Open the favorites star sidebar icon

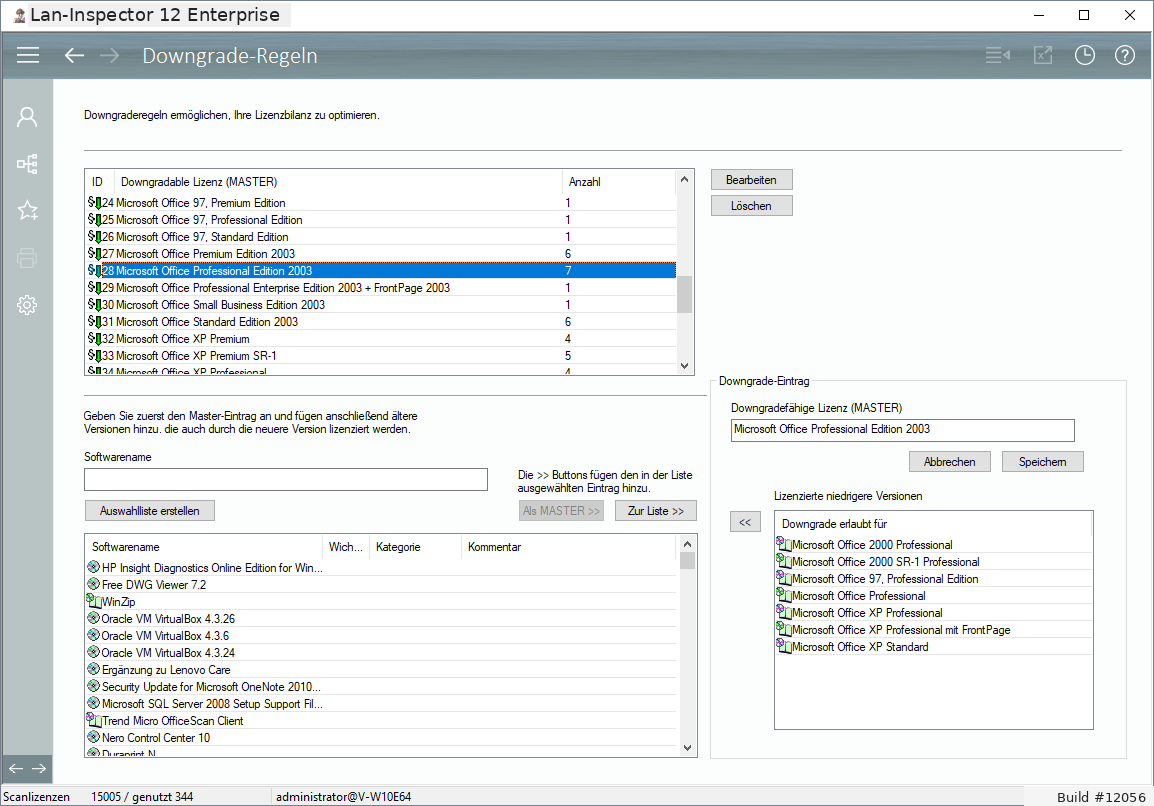27,211
